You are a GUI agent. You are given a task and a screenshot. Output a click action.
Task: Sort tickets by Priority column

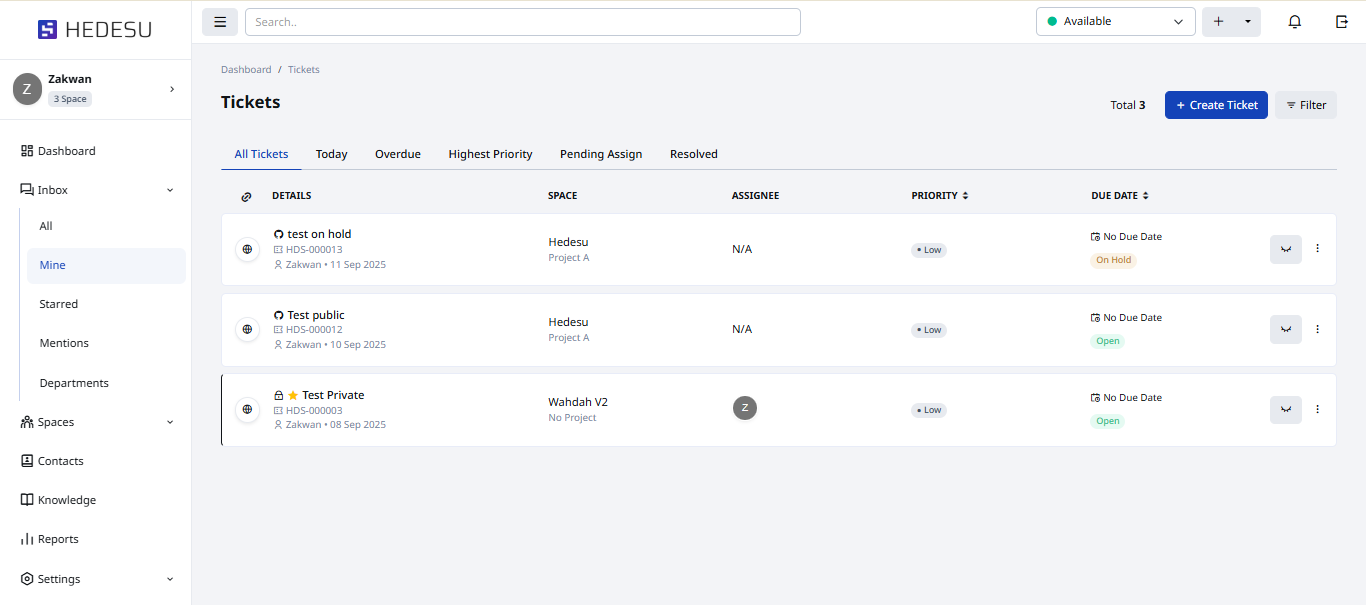point(939,196)
